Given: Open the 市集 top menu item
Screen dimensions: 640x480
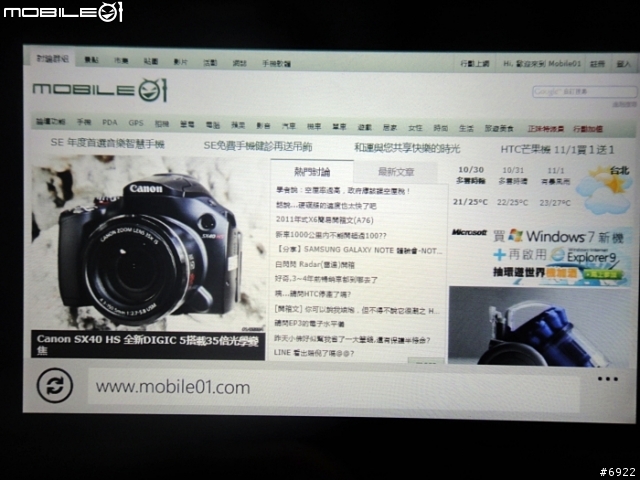Looking at the screenshot, I should tap(121, 61).
